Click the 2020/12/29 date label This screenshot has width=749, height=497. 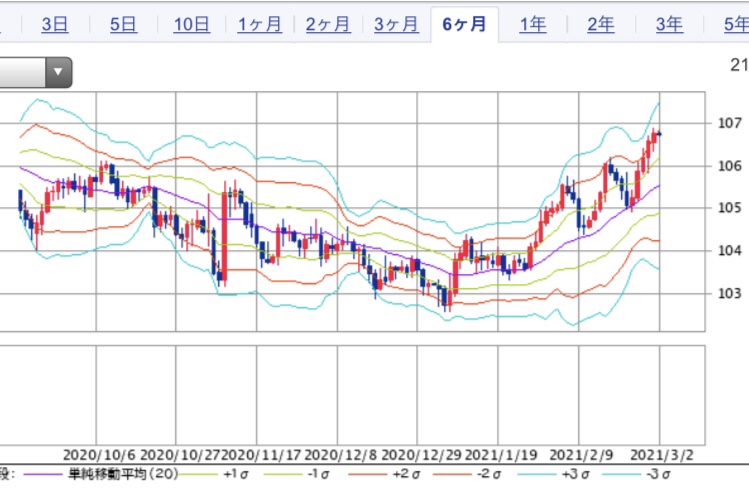tap(421, 455)
